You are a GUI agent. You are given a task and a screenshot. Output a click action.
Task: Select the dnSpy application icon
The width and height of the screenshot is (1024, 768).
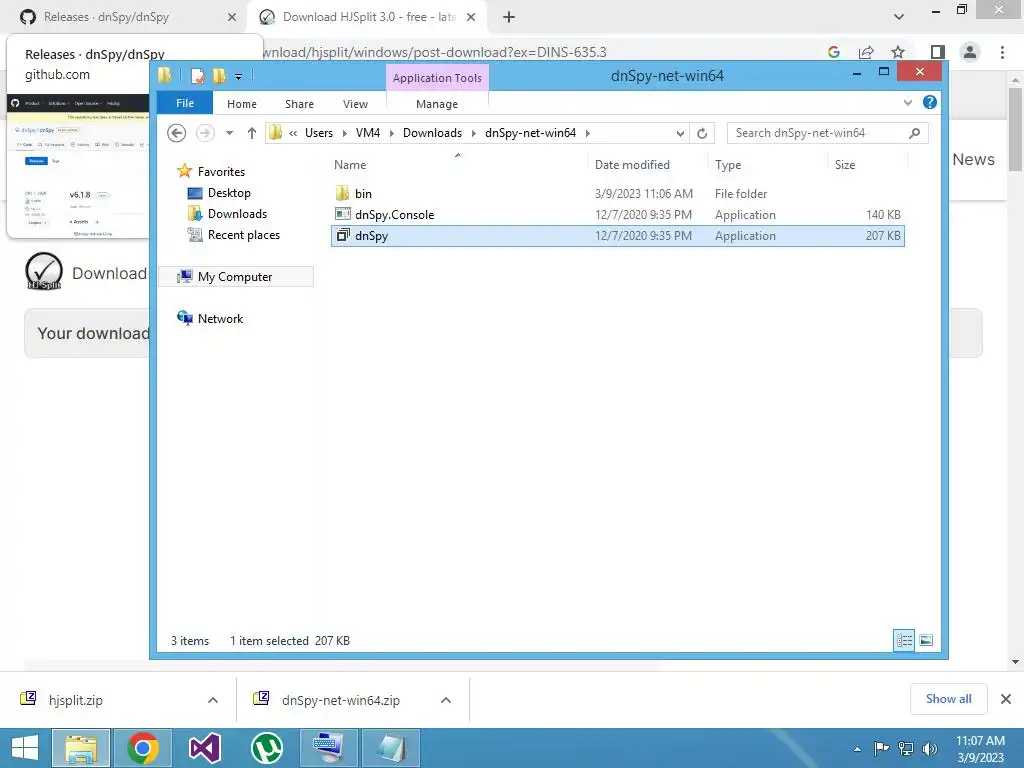343,235
